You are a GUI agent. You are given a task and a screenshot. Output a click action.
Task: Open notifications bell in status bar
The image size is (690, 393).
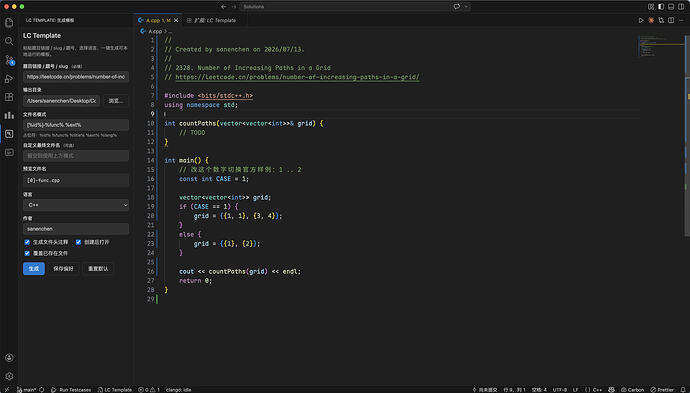click(683, 389)
